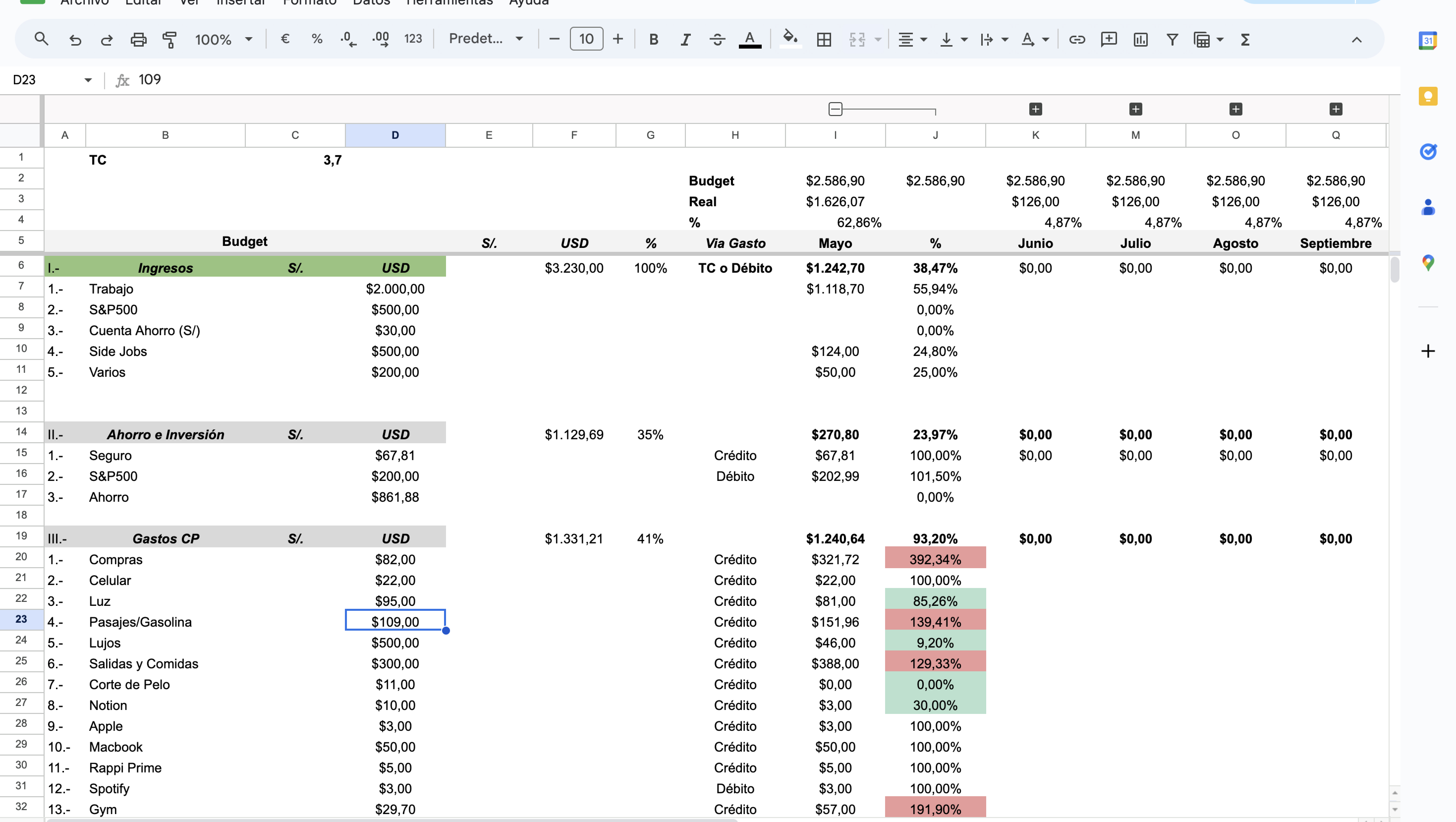Select column D header
Screen dimensions: 1456x822
[x=395, y=135]
